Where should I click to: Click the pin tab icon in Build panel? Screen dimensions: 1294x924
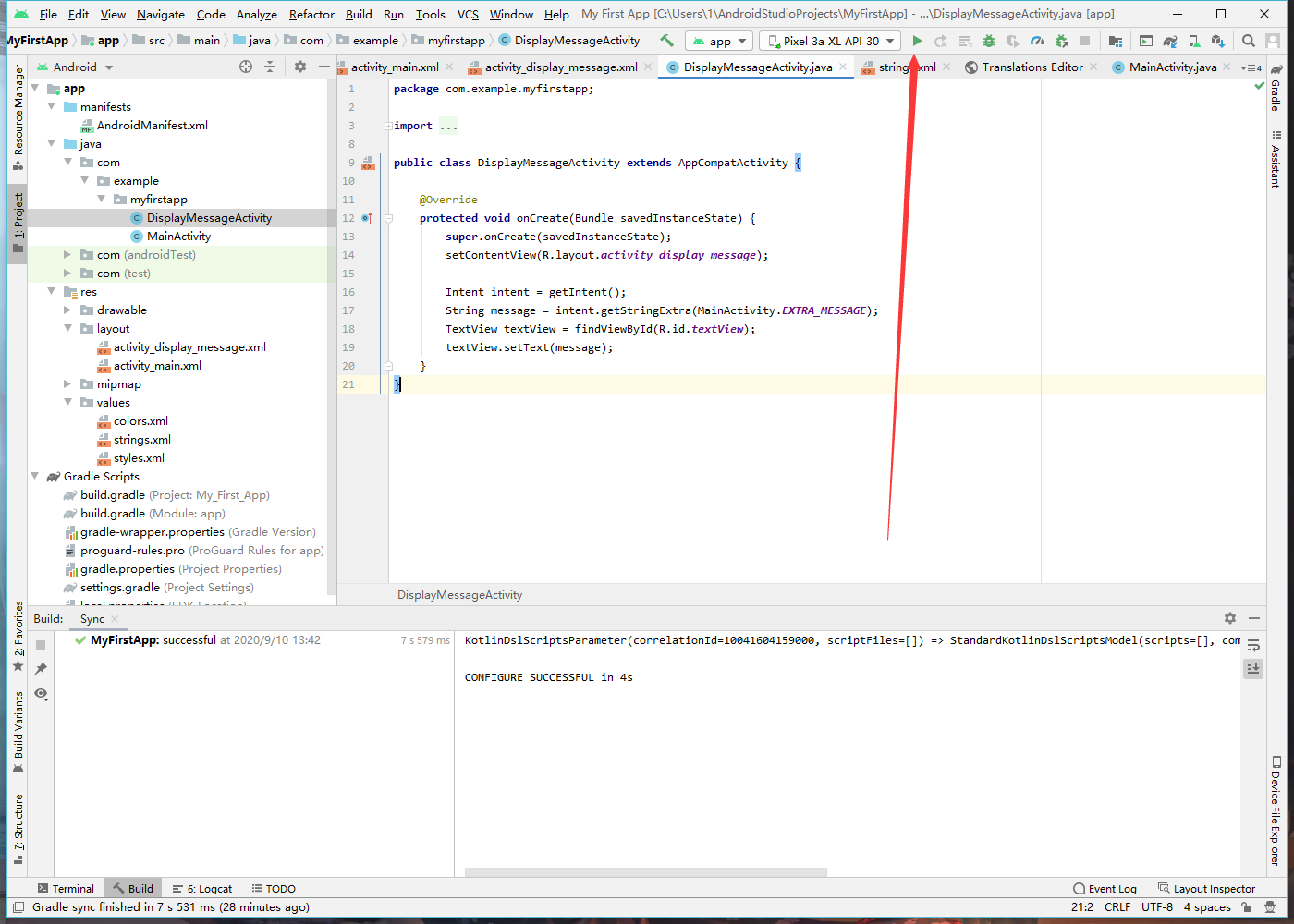pyautogui.click(x=41, y=668)
